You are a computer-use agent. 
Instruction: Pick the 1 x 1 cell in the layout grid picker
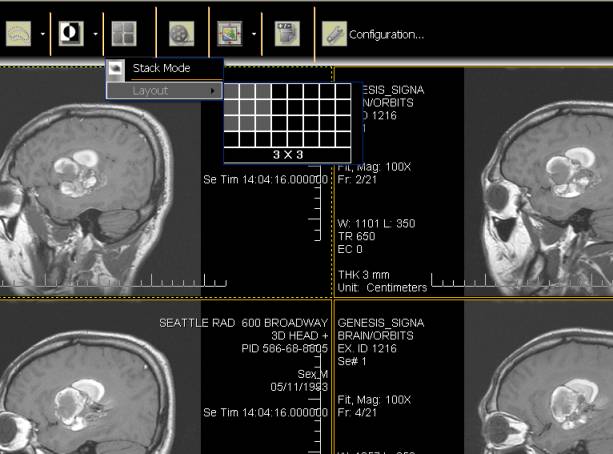click(231, 92)
